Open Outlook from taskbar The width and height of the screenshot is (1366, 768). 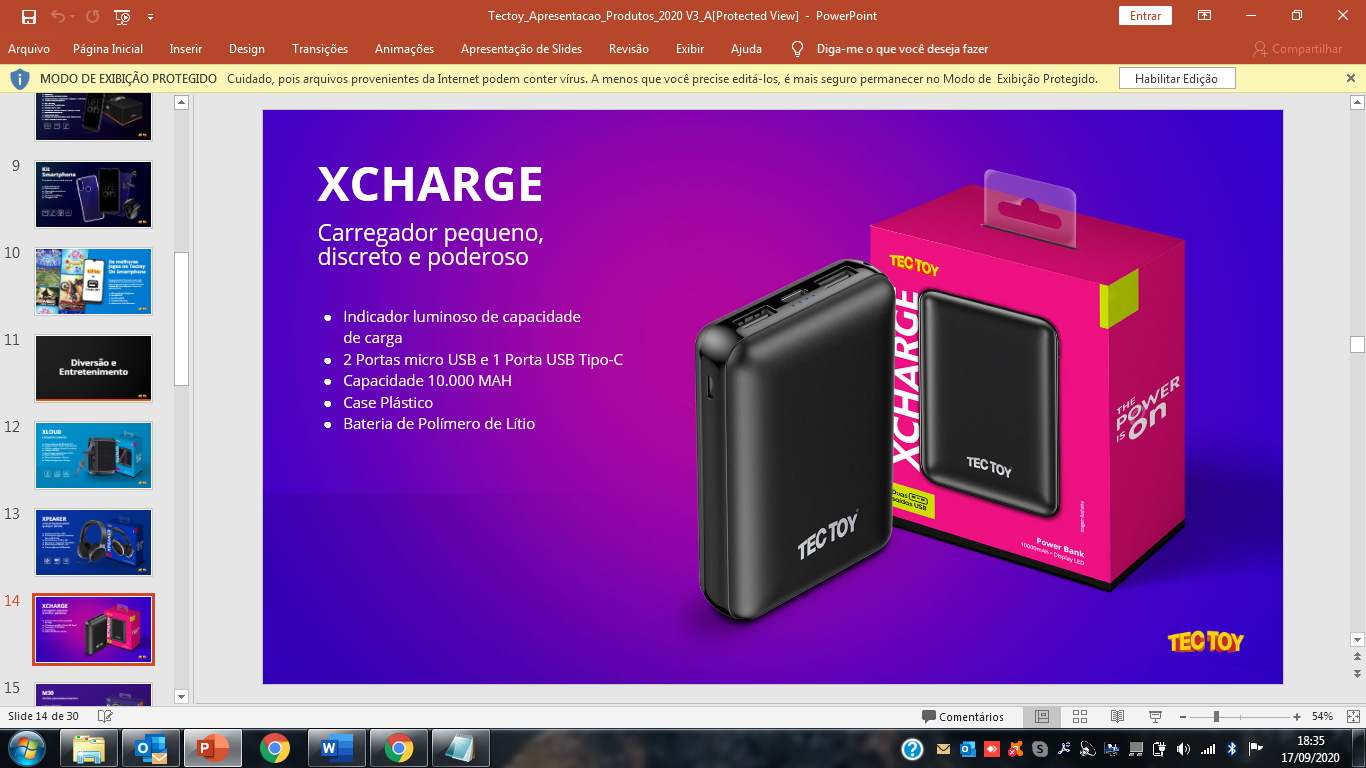[151, 748]
